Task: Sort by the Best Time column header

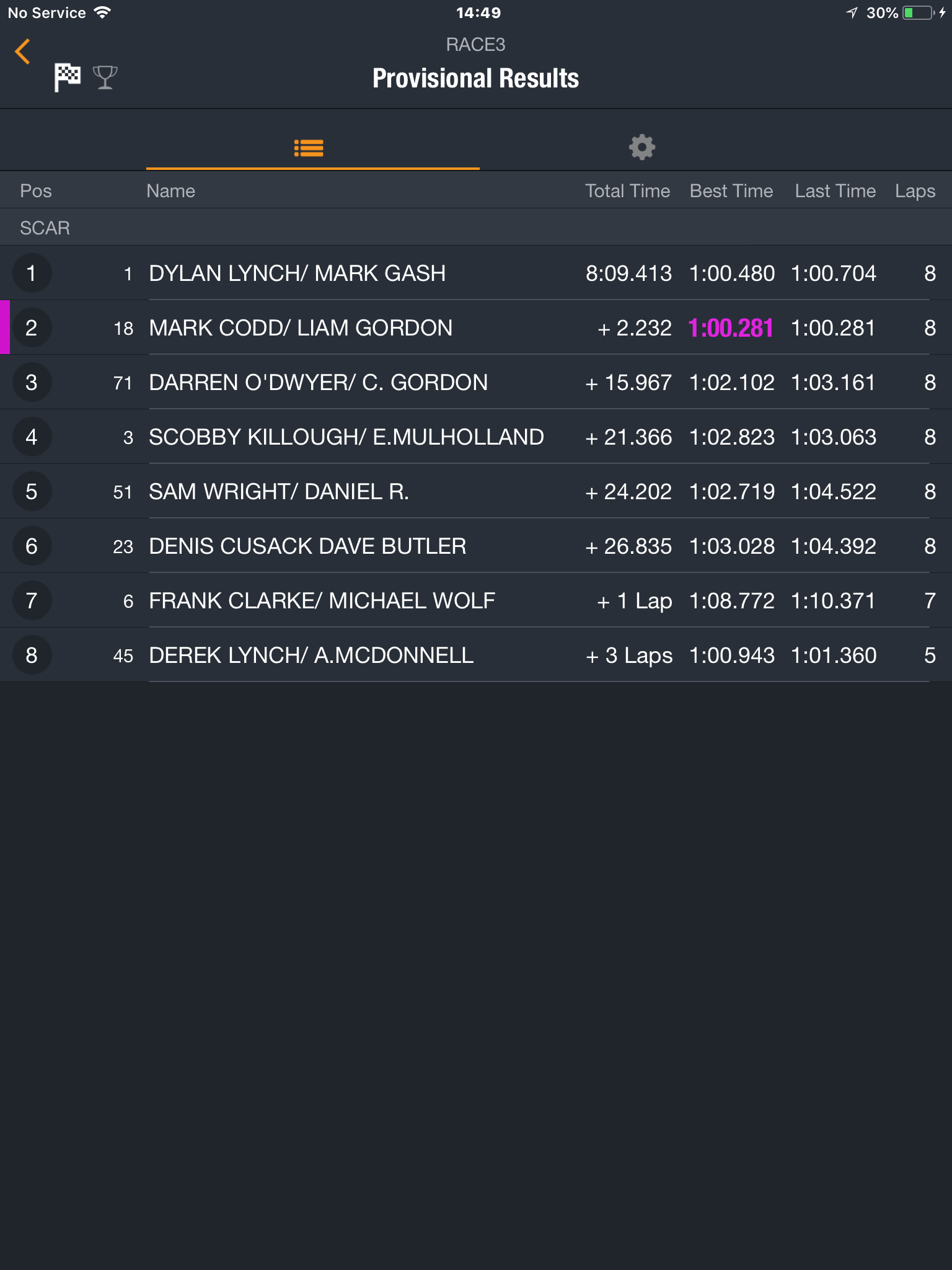Action: tap(731, 191)
